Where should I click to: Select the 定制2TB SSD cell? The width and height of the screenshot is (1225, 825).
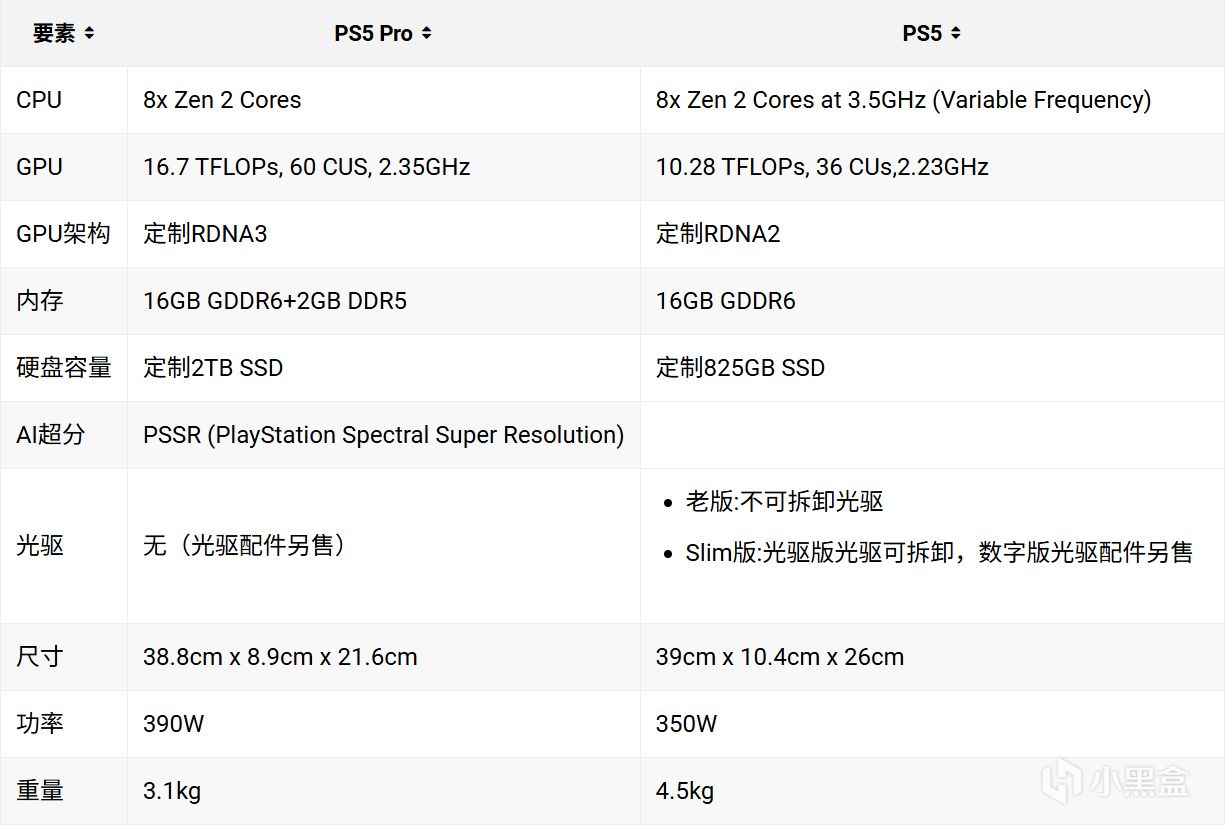pos(213,368)
